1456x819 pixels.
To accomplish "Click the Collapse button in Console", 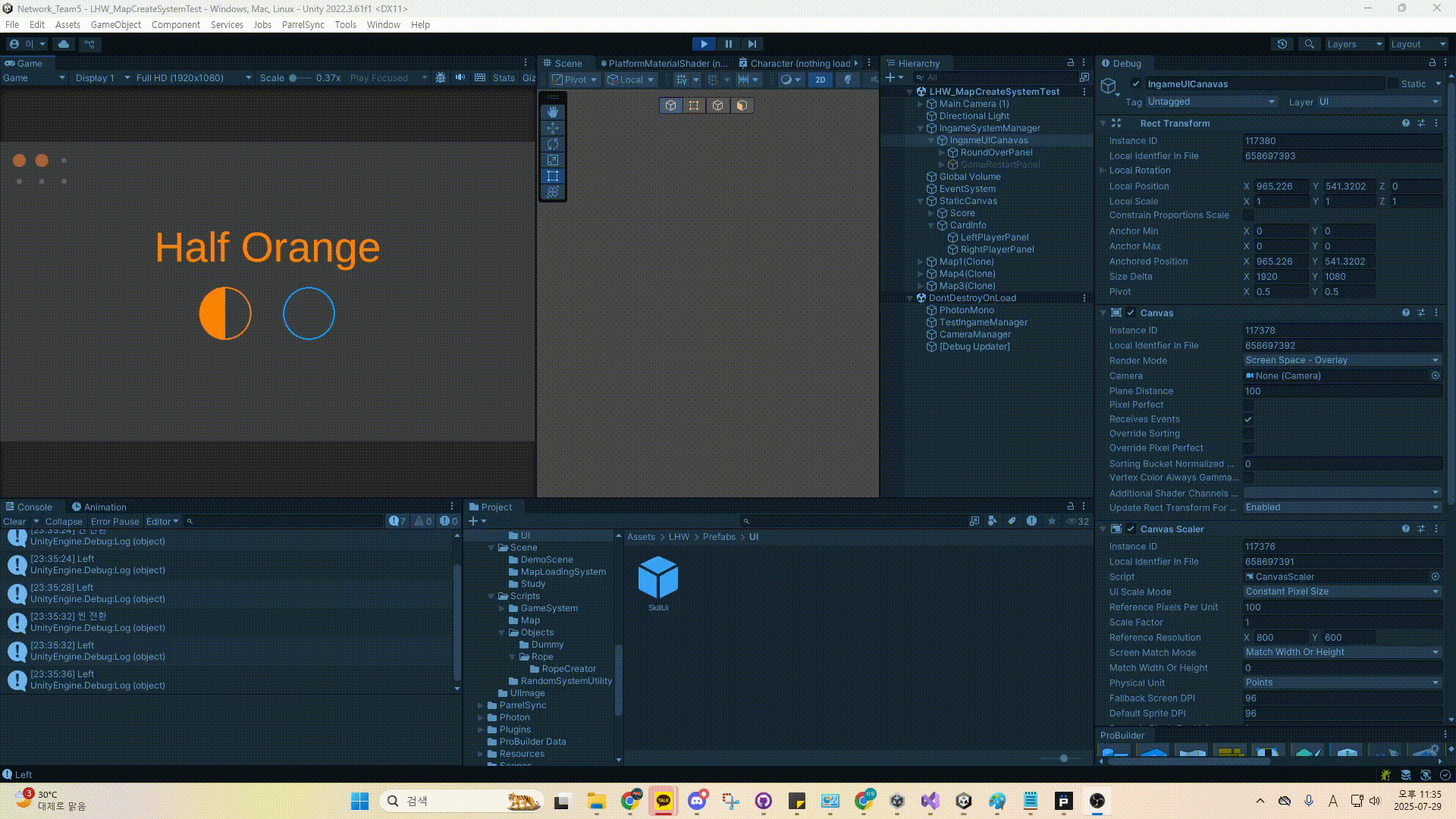I will 64,522.
